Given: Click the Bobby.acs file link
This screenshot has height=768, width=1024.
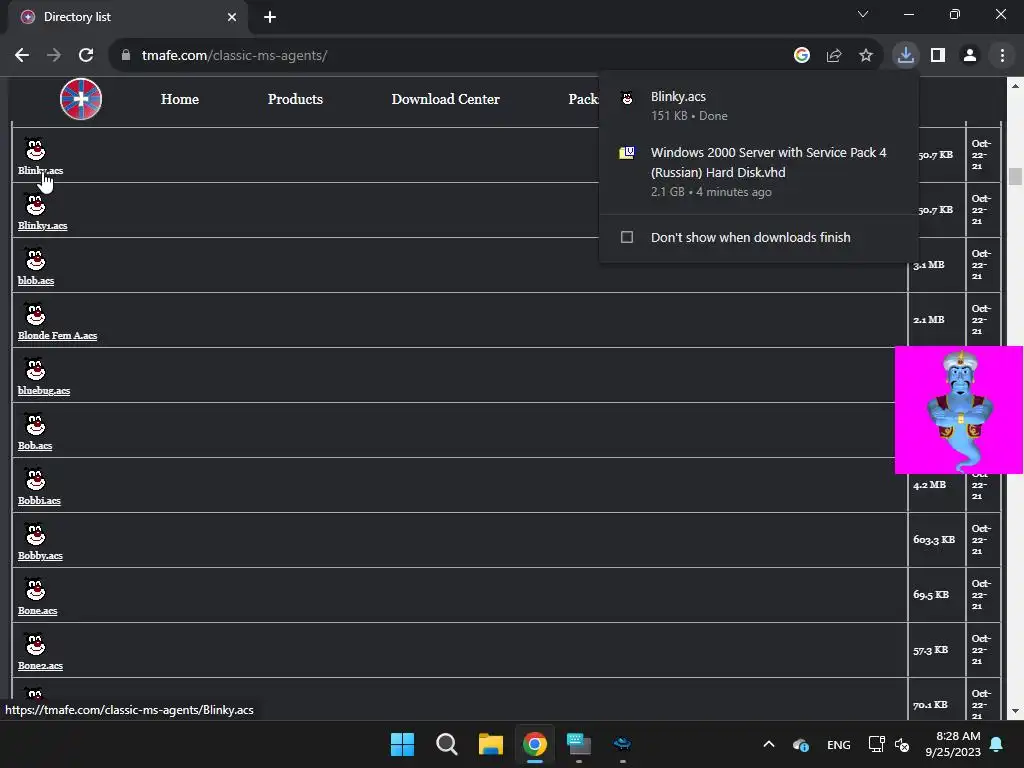Looking at the screenshot, I should pyautogui.click(x=40, y=555).
